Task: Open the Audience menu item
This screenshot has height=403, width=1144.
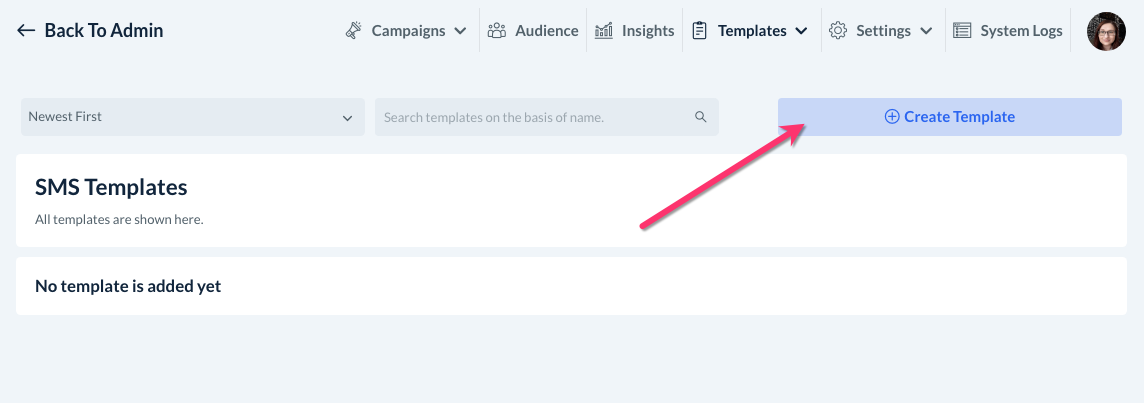Action: (x=546, y=31)
